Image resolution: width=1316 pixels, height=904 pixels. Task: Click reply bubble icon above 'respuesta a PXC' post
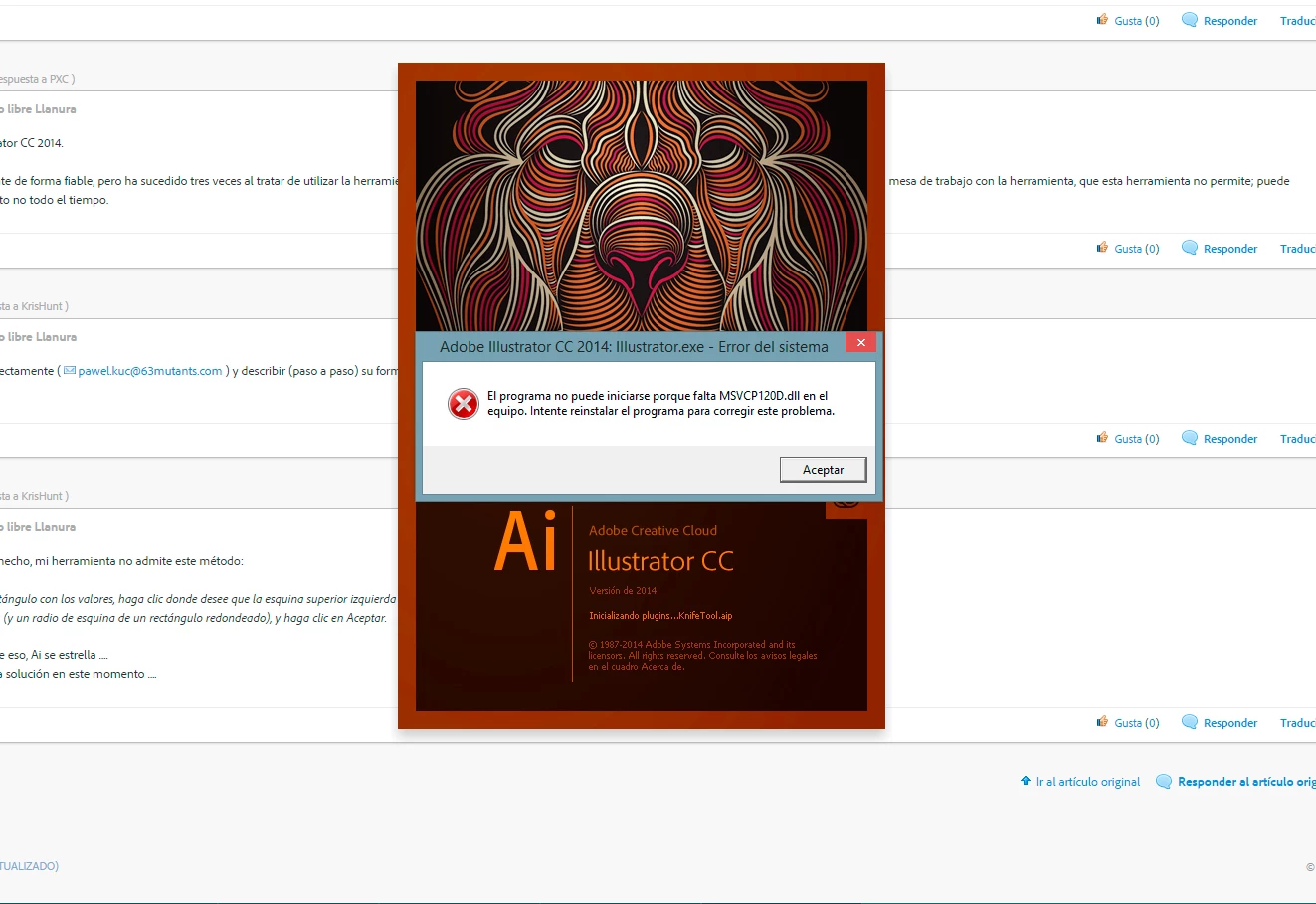tap(1190, 20)
